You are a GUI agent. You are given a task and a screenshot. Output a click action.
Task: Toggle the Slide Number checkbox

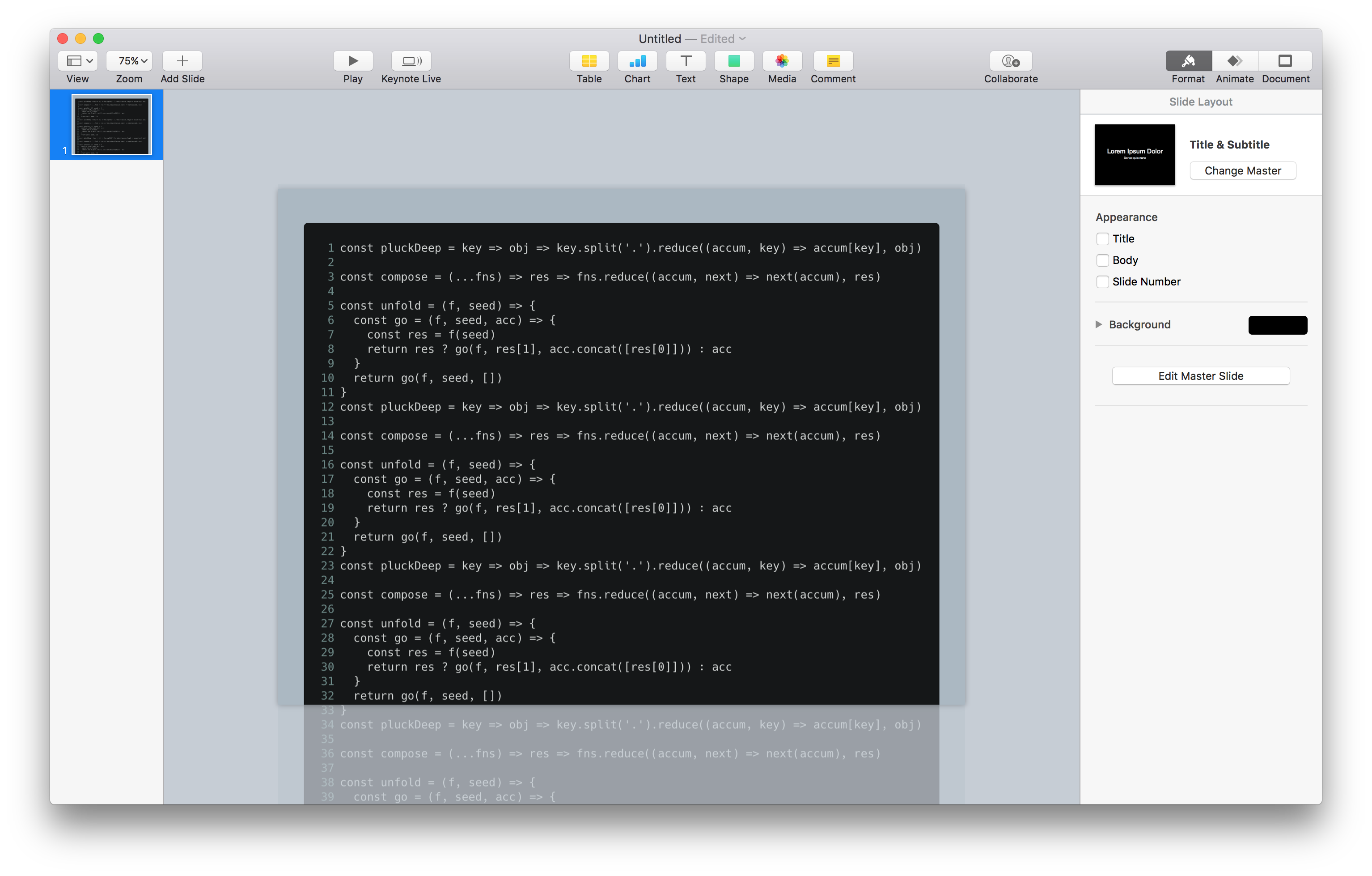pos(1102,281)
